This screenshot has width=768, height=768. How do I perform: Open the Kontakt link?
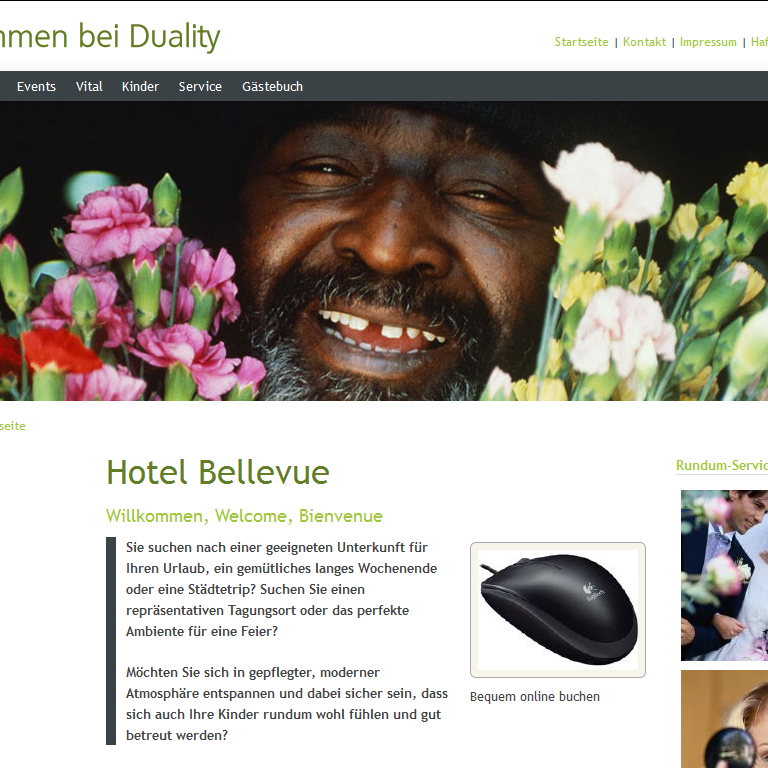point(644,42)
